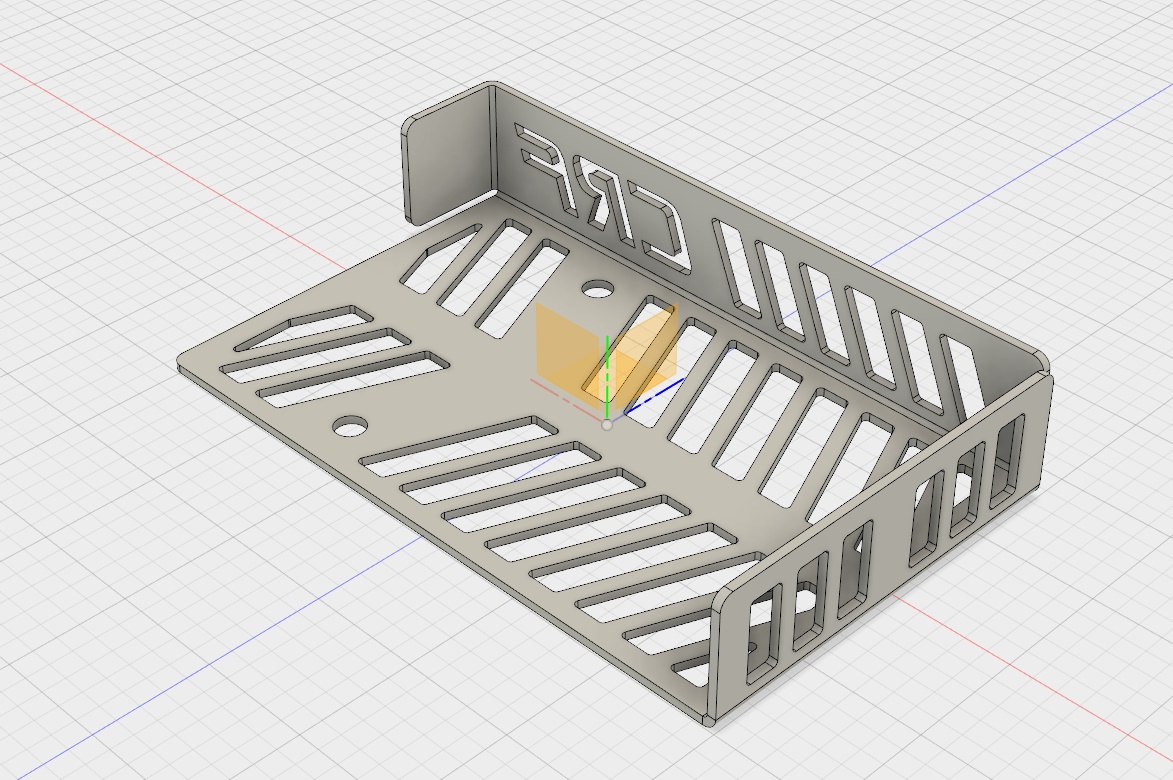Viewport: 1173px width, 780px height.
Task: Click the origin point at the axes center
Action: [607, 425]
